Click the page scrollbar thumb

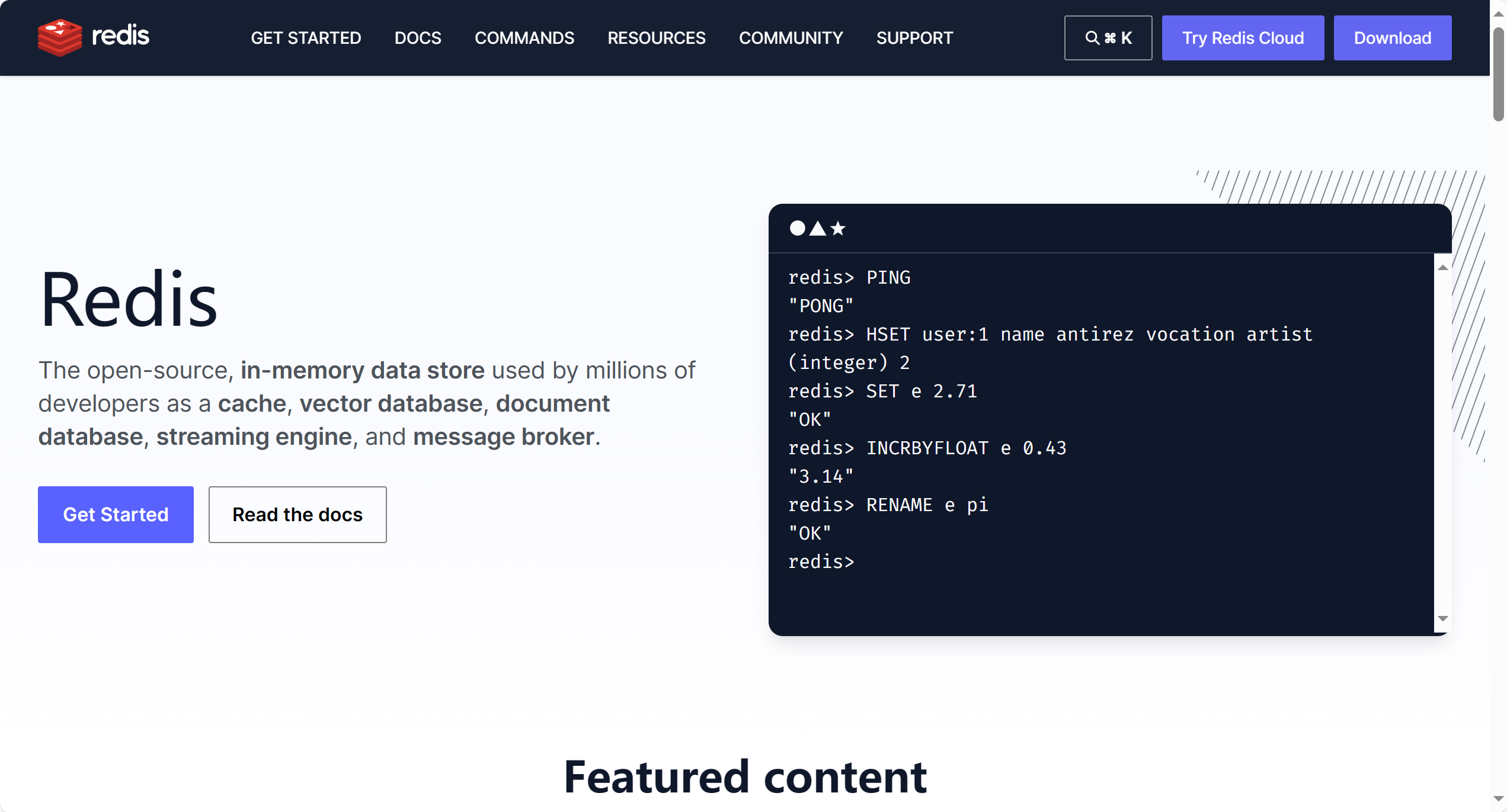1498,74
